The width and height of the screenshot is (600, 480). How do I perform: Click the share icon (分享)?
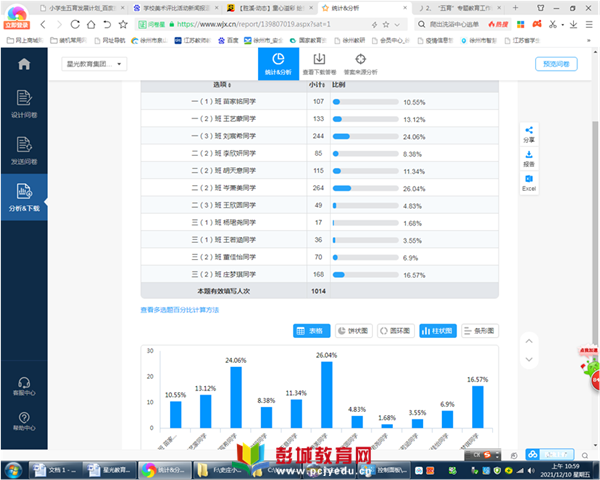coord(529,134)
